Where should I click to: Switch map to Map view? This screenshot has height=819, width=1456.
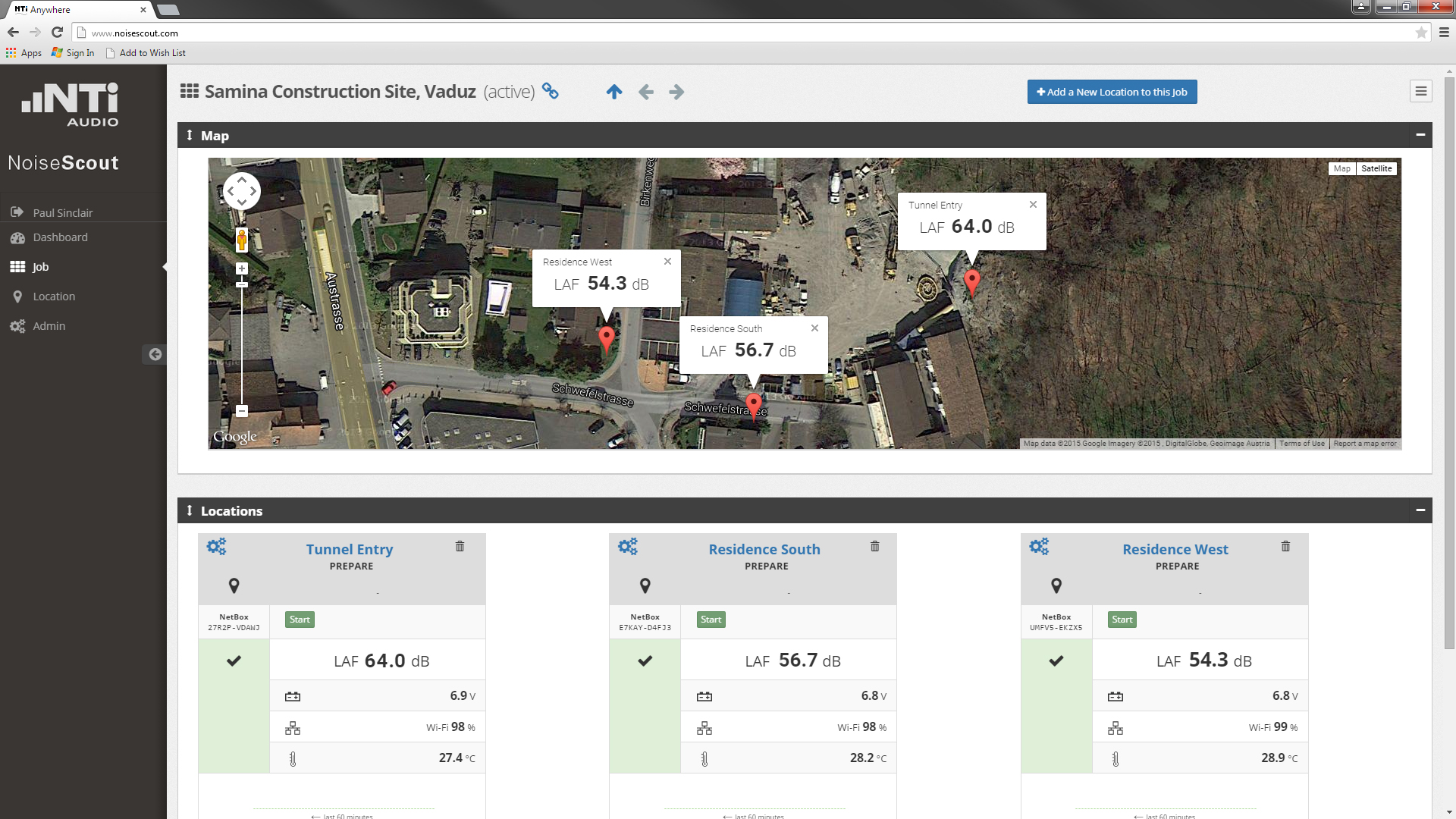click(1341, 168)
